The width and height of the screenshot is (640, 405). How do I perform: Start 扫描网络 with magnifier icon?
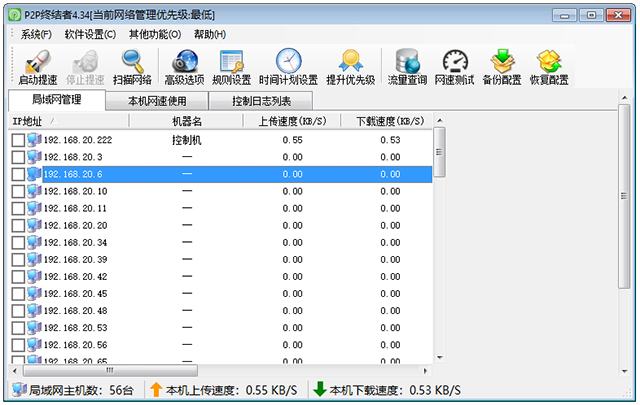click(133, 61)
